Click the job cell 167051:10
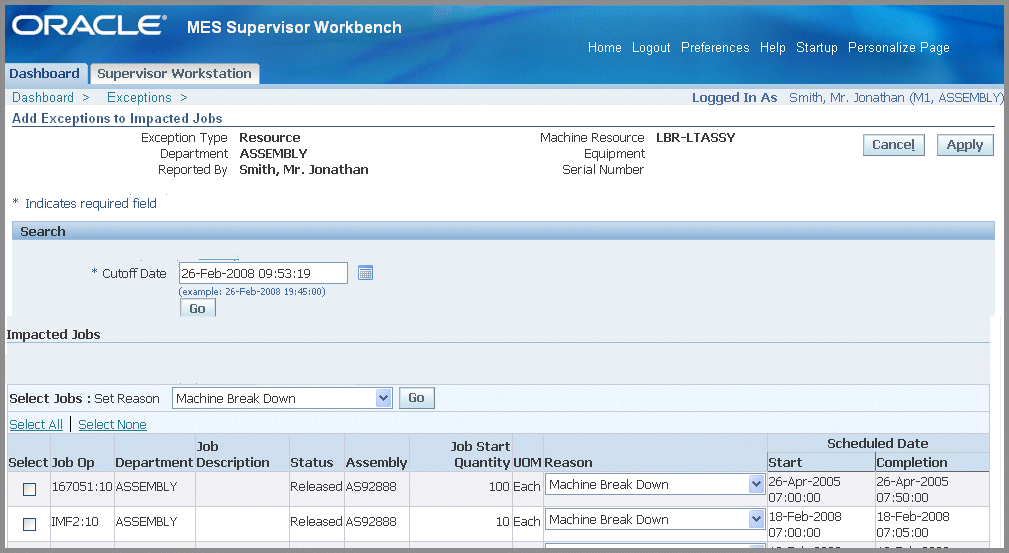The image size is (1009, 553). click(82, 487)
